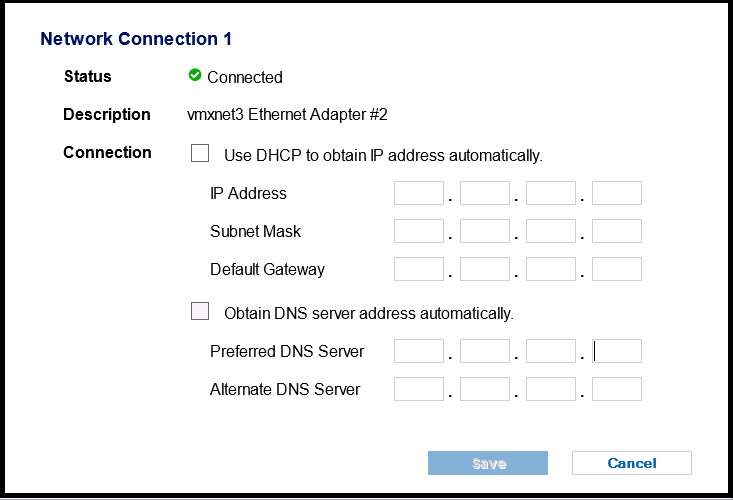
Task: Click second octet of IP Address
Action: coord(485,193)
